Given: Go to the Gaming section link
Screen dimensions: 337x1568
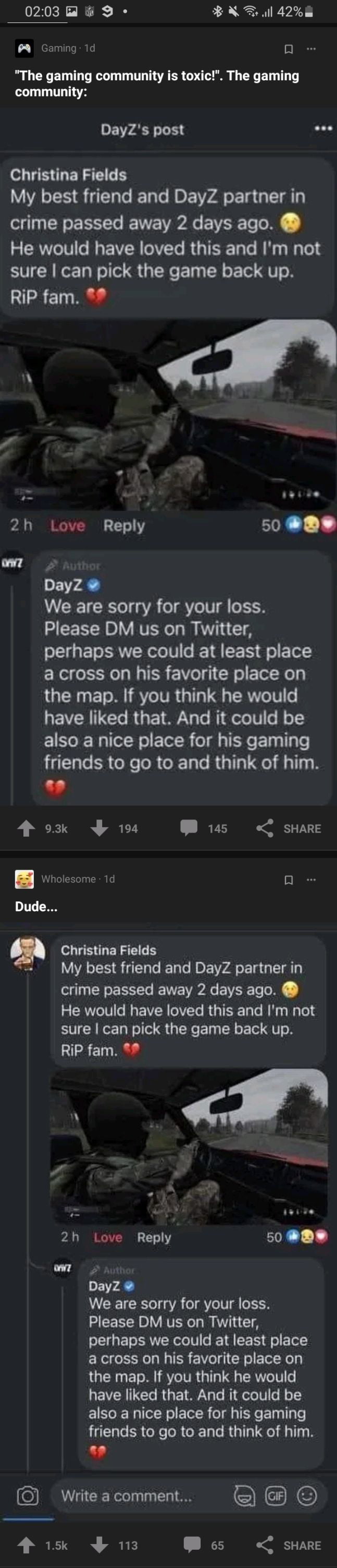Looking at the screenshot, I should click(58, 48).
